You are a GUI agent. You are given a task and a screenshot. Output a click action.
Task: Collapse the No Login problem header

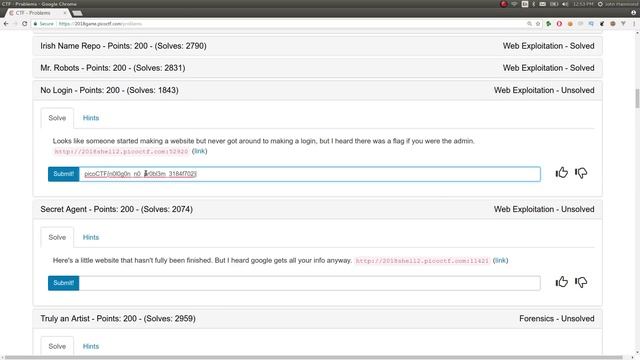coord(317,90)
